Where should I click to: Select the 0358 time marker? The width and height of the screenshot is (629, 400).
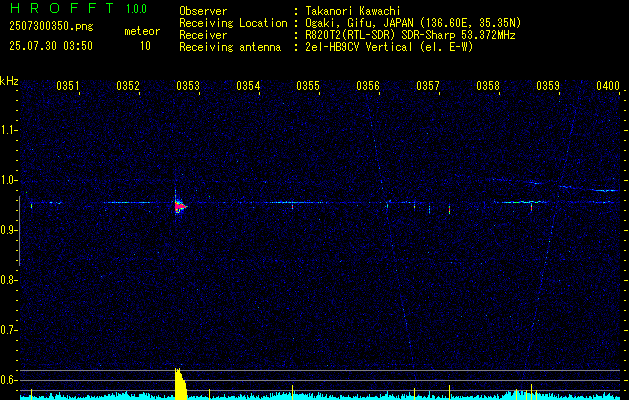pos(488,85)
